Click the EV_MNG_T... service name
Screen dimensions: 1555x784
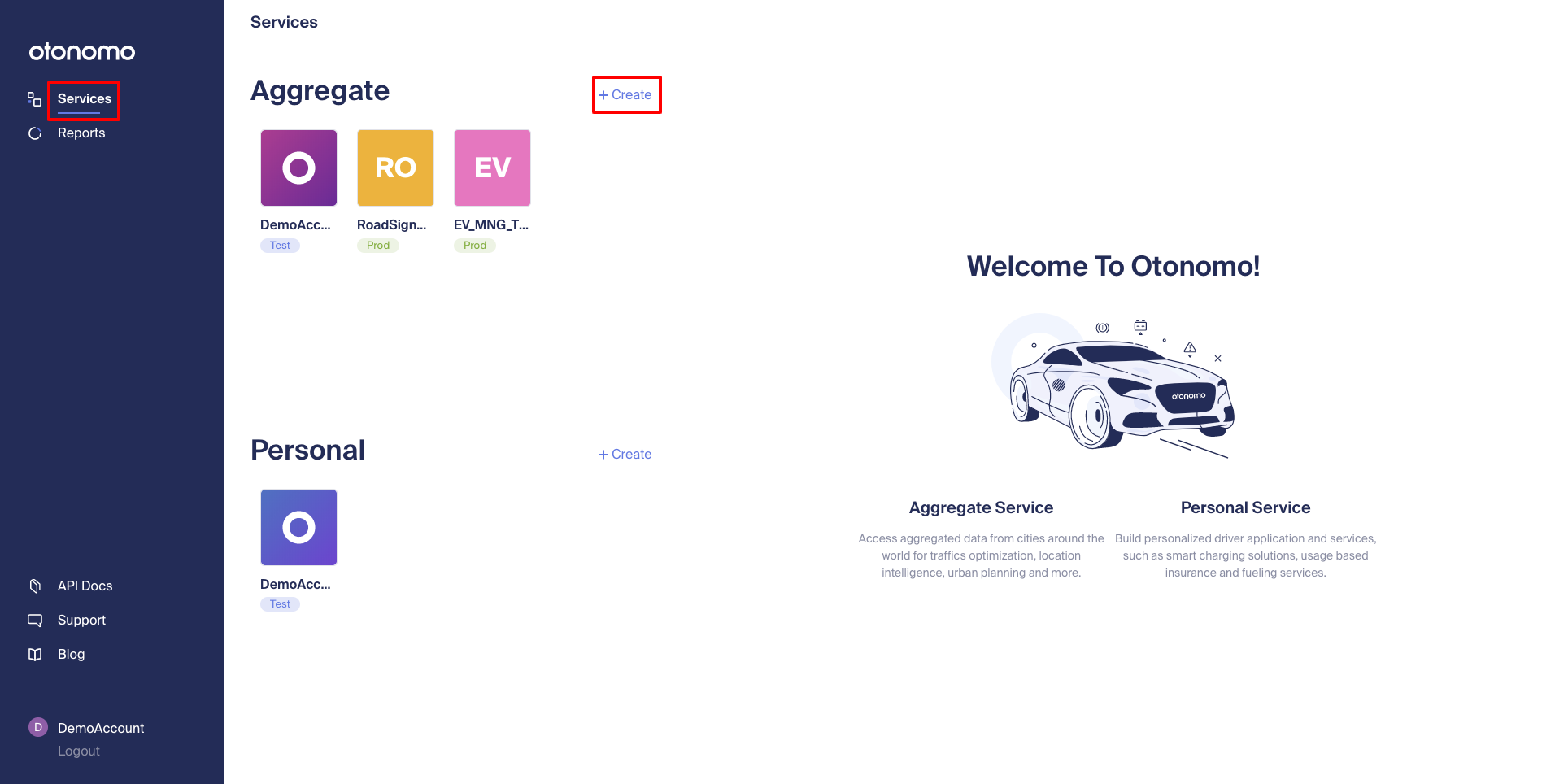(491, 225)
